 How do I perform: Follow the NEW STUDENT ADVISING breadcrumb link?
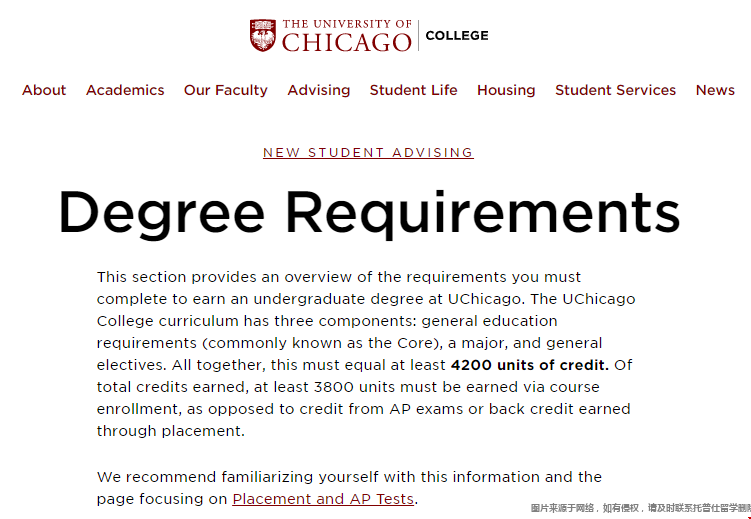[x=368, y=153]
